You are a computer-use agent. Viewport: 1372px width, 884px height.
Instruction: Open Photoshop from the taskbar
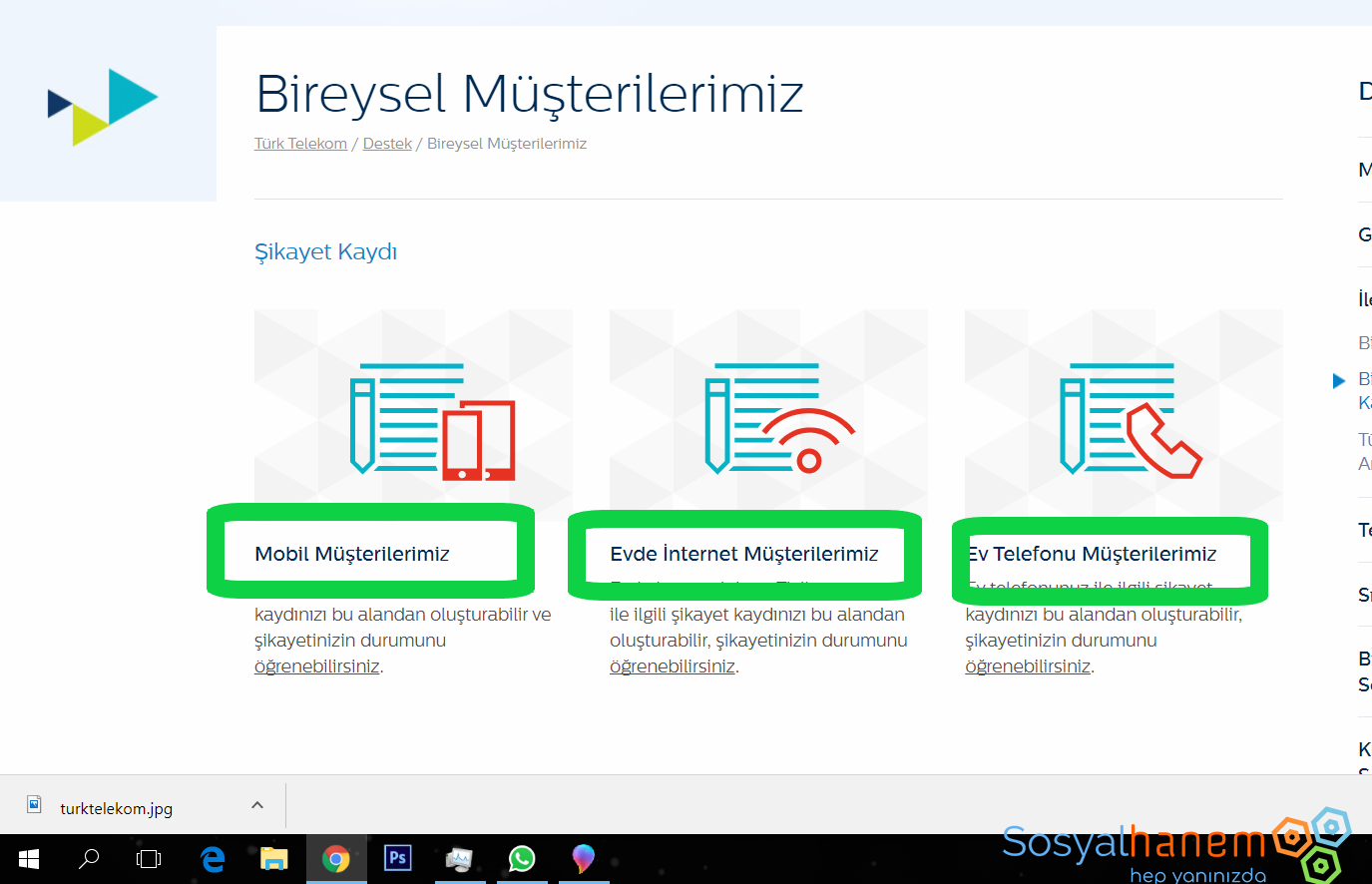click(x=397, y=858)
